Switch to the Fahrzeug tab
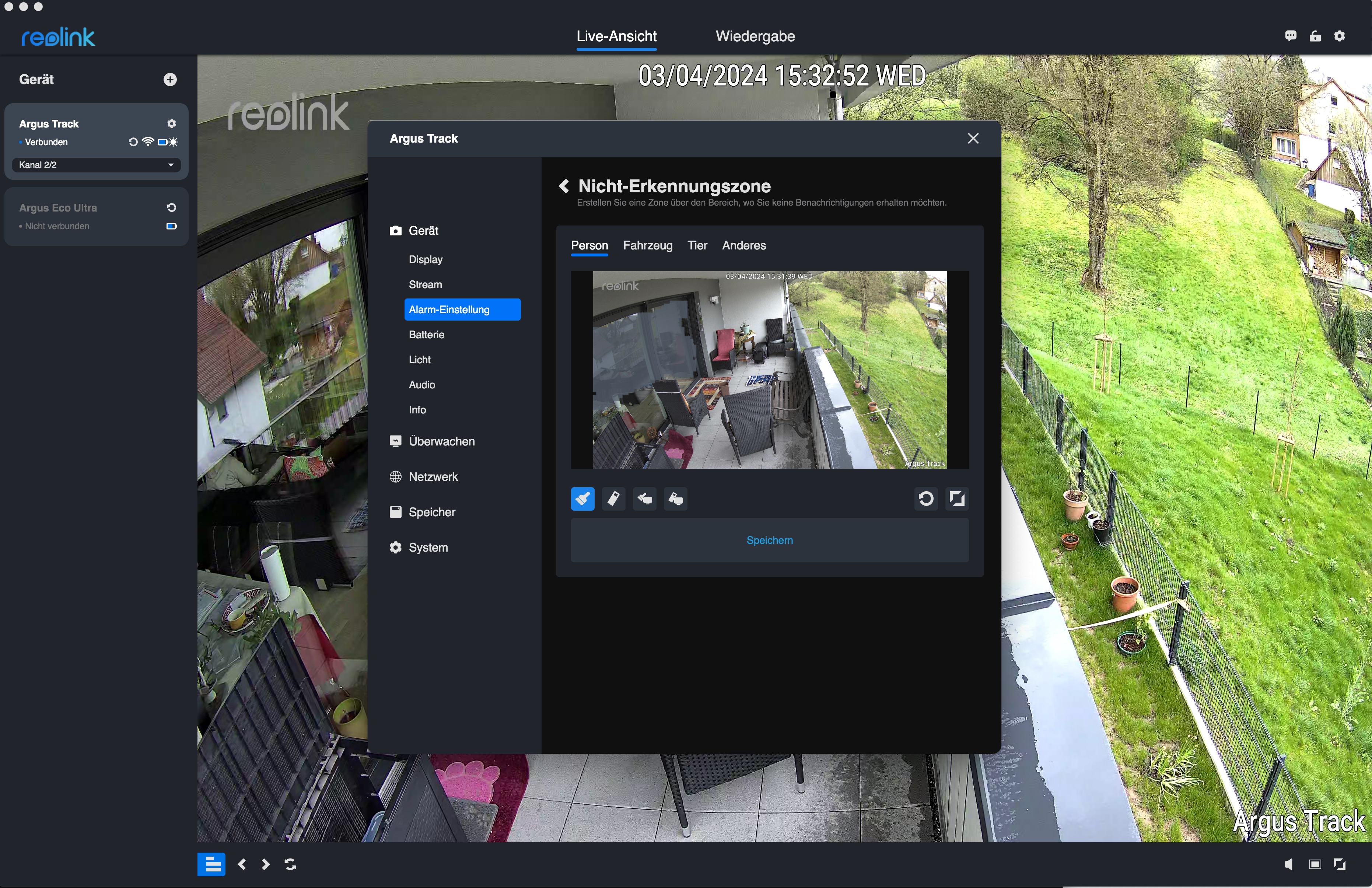 point(647,246)
